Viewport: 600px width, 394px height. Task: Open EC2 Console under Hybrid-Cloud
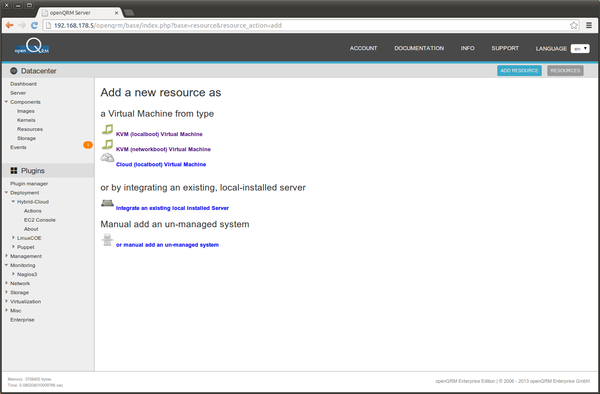pos(40,220)
